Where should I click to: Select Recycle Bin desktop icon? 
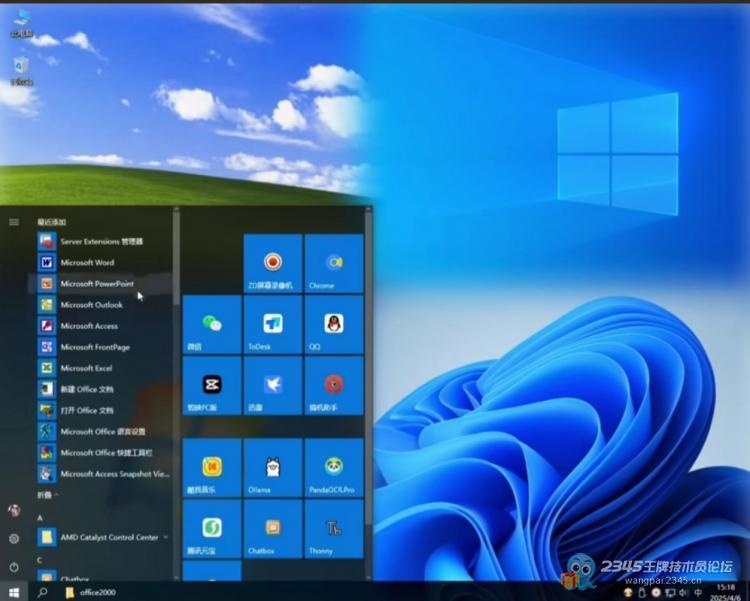click(21, 71)
